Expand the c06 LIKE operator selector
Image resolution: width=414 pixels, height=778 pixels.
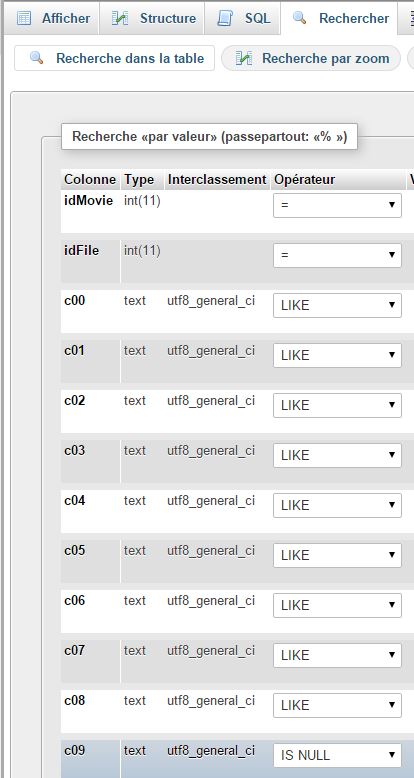pos(338,605)
